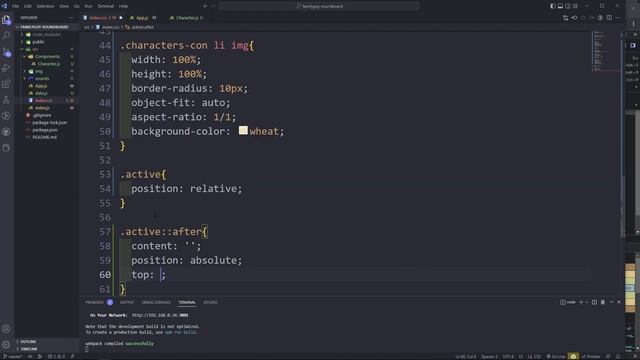
Task: Click split editor right icon
Action: coord(609,18)
